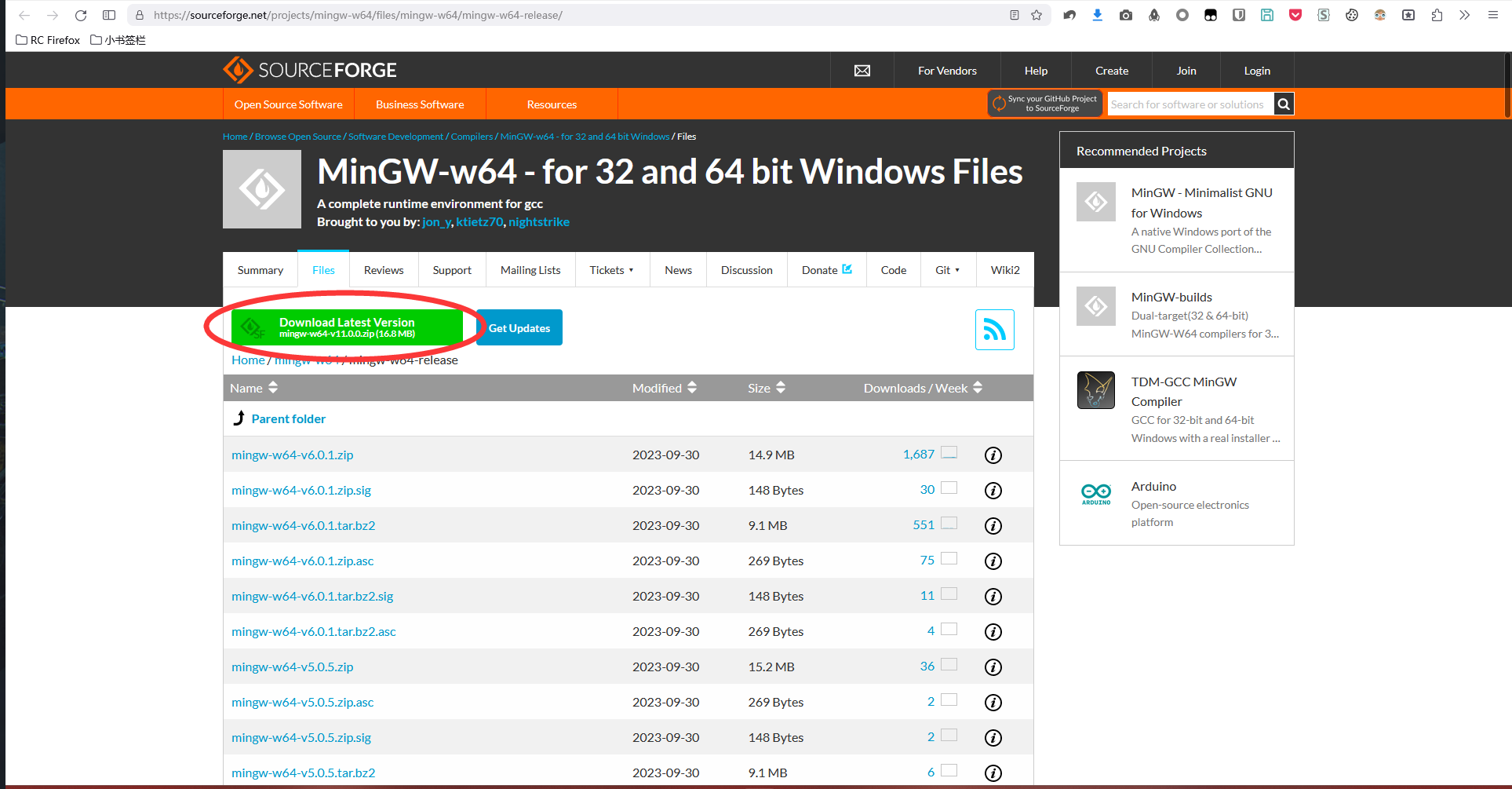Click the Compilers breadcrumb link
The height and width of the screenshot is (789, 1512).
(x=472, y=137)
